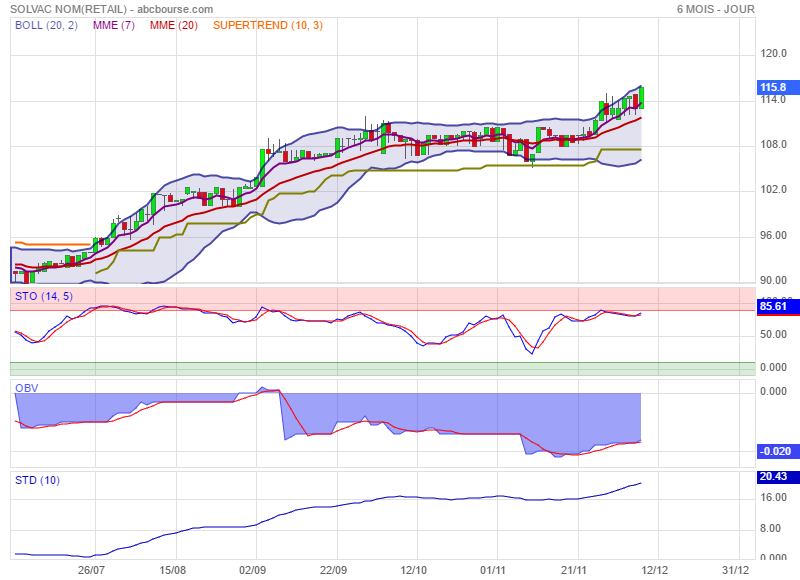Click the 02/09 date axis label

tap(252, 570)
